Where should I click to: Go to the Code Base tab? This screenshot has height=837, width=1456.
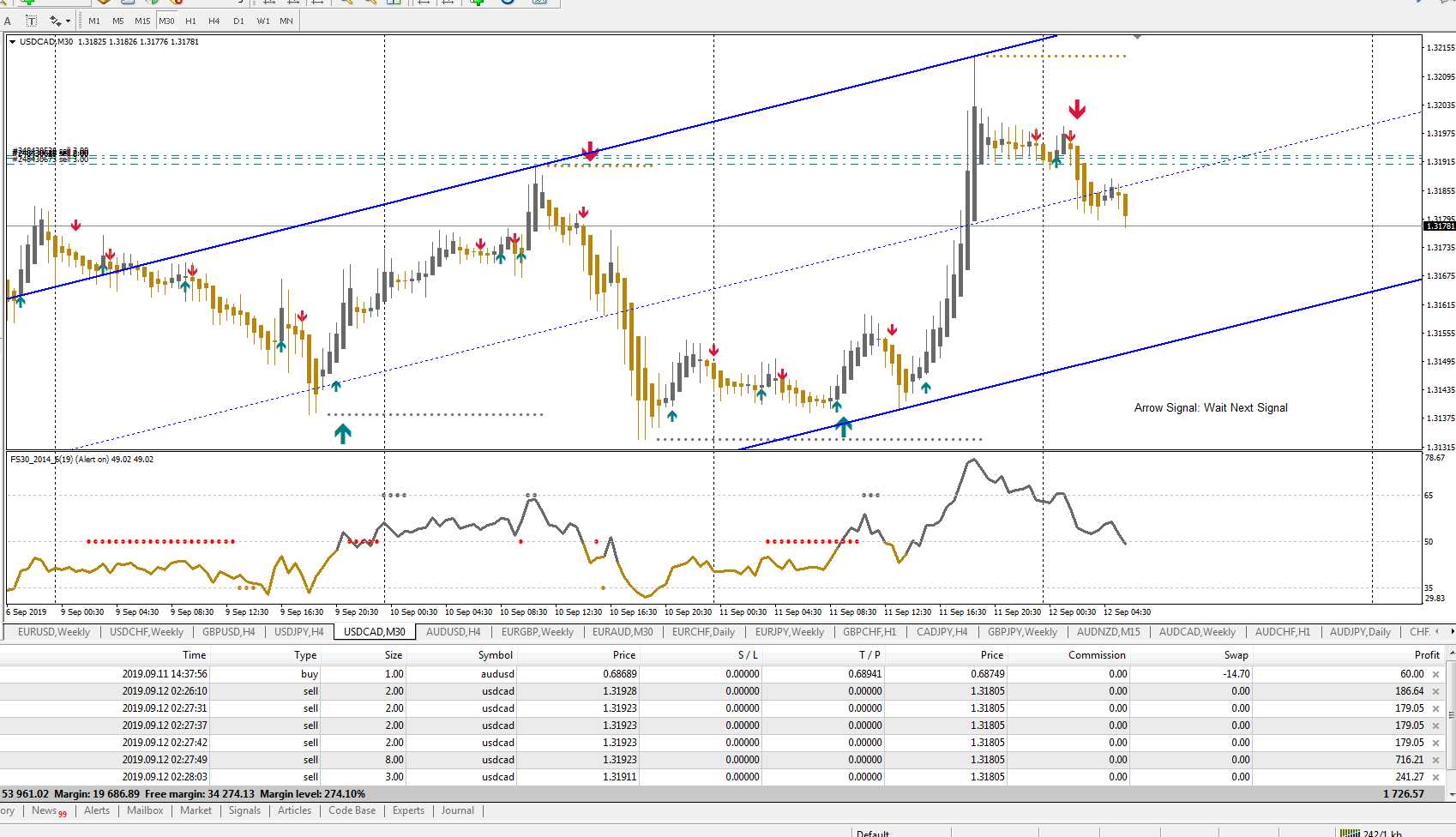pos(352,810)
